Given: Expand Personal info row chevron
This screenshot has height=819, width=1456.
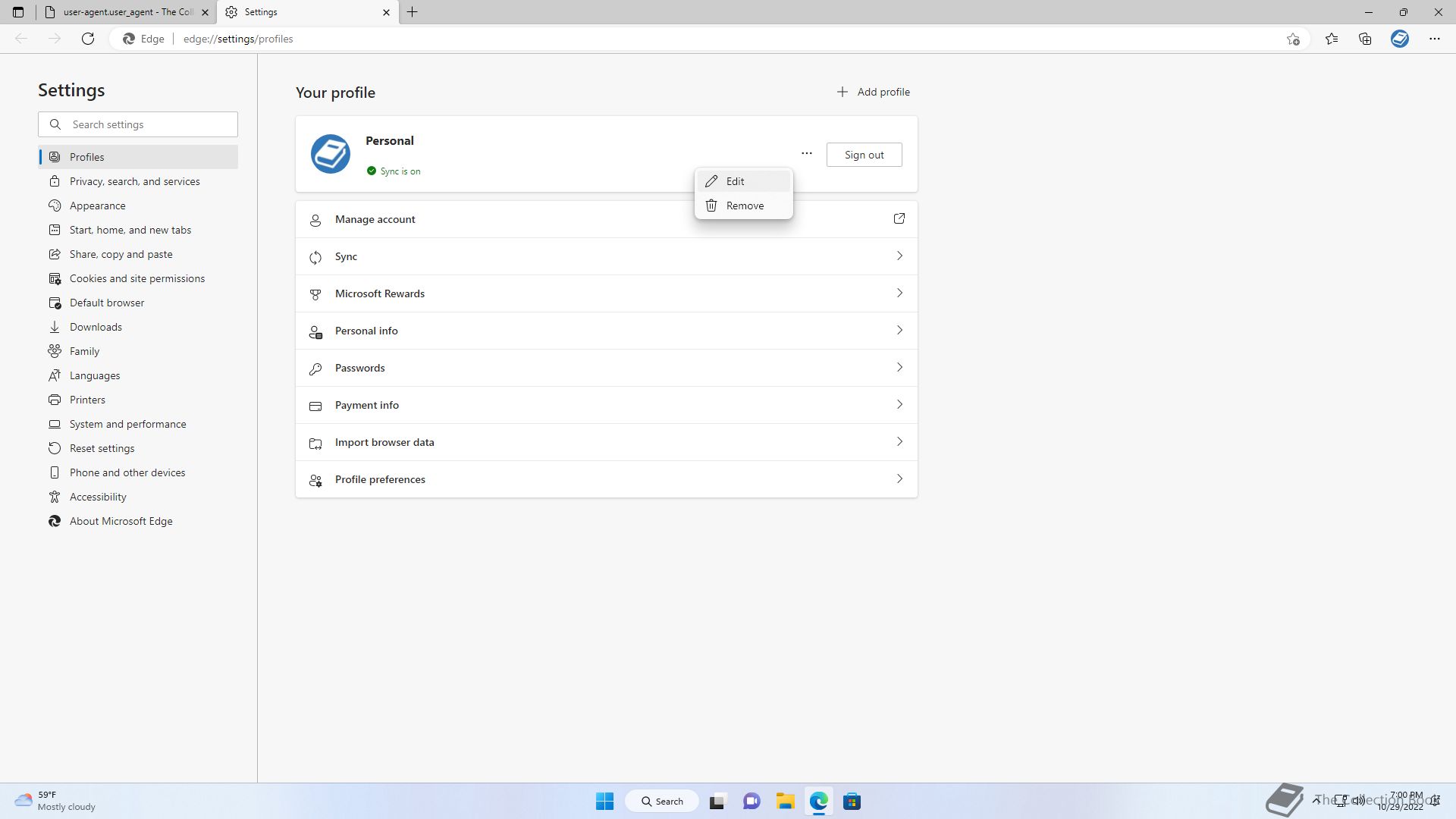Looking at the screenshot, I should tap(899, 331).
